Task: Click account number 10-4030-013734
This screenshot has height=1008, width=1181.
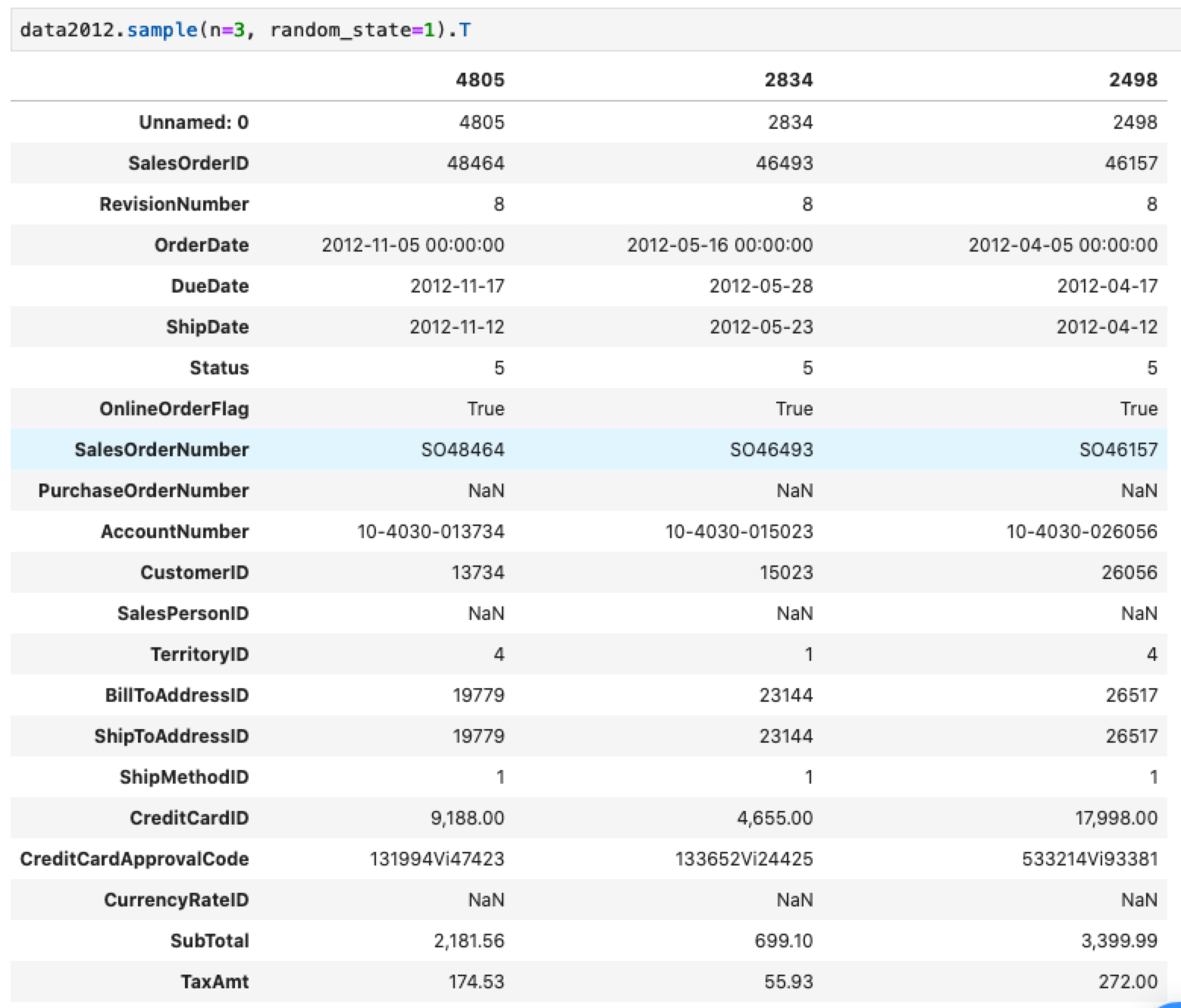Action: point(431,532)
